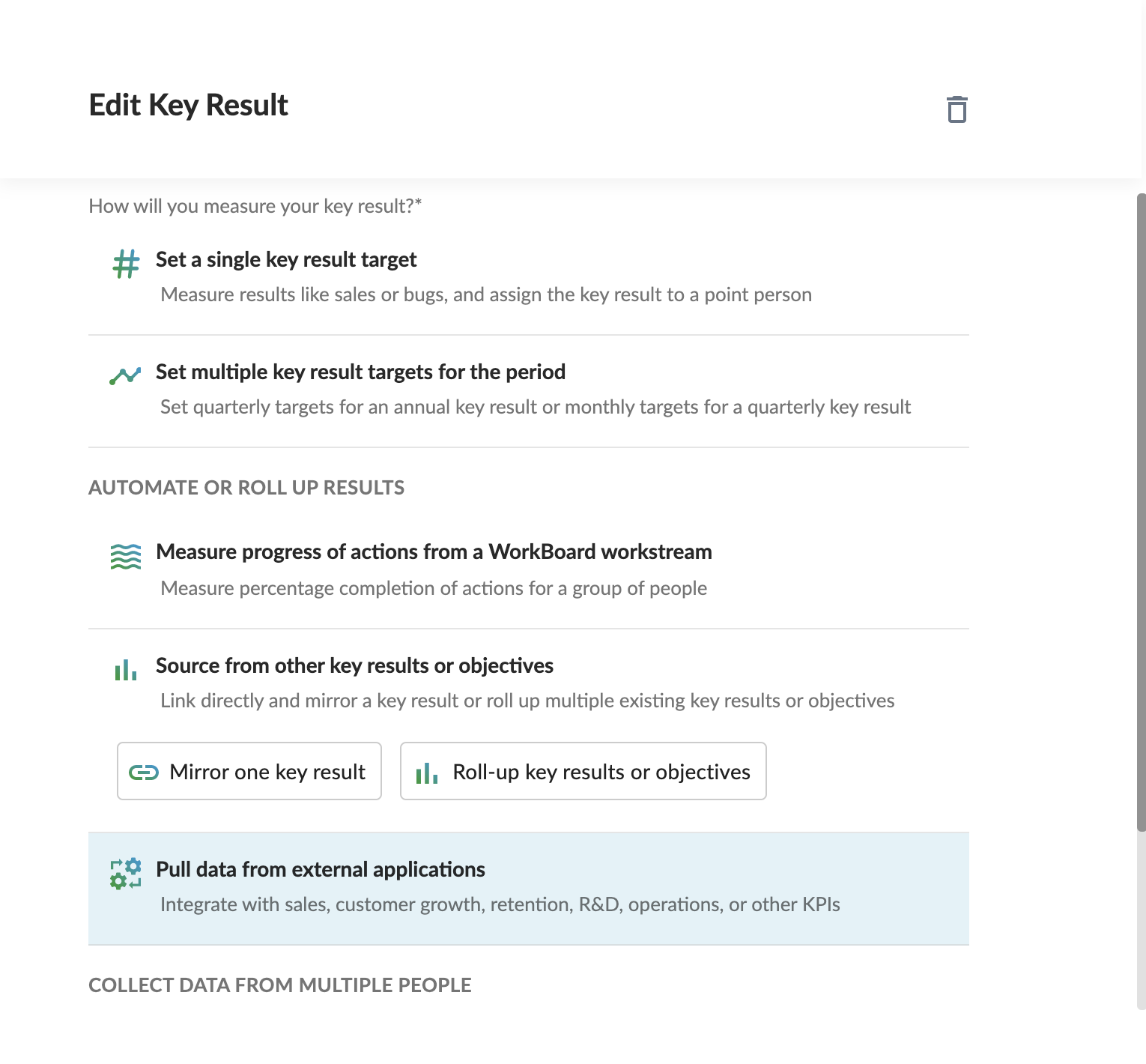
Task: Click the waves workstream icon
Action: [126, 557]
